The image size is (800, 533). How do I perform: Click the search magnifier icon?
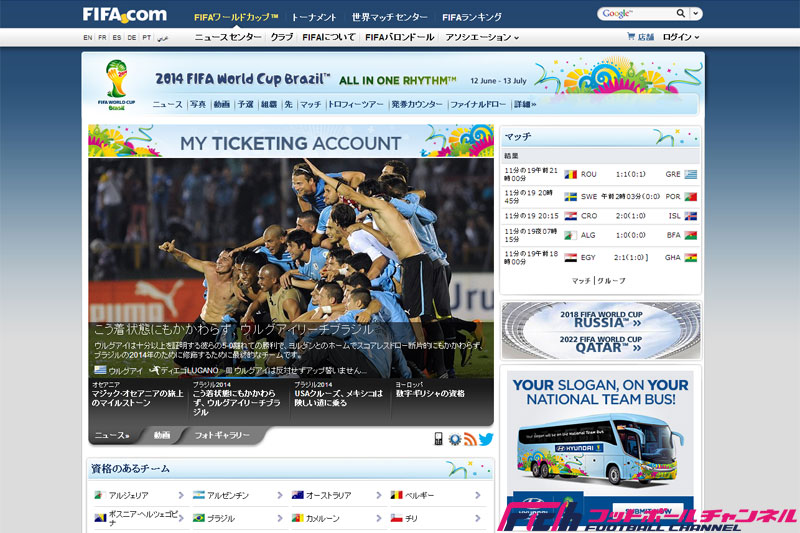pyautogui.click(x=681, y=14)
